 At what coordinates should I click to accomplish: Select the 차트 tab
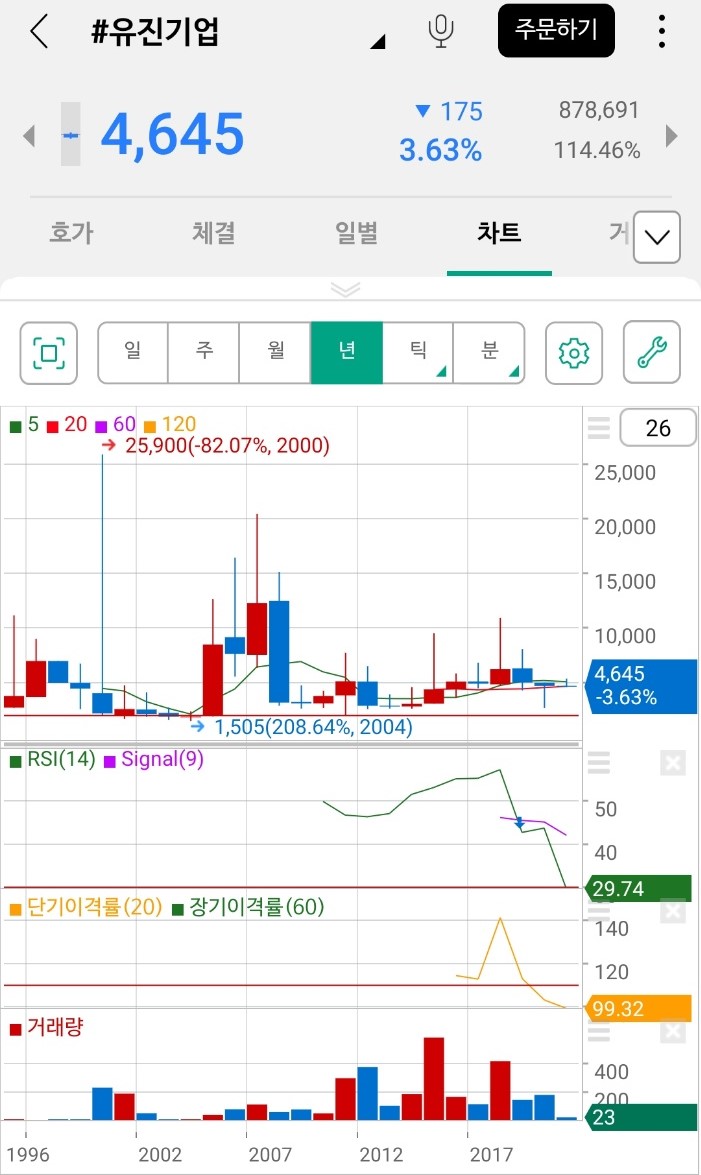coord(499,232)
